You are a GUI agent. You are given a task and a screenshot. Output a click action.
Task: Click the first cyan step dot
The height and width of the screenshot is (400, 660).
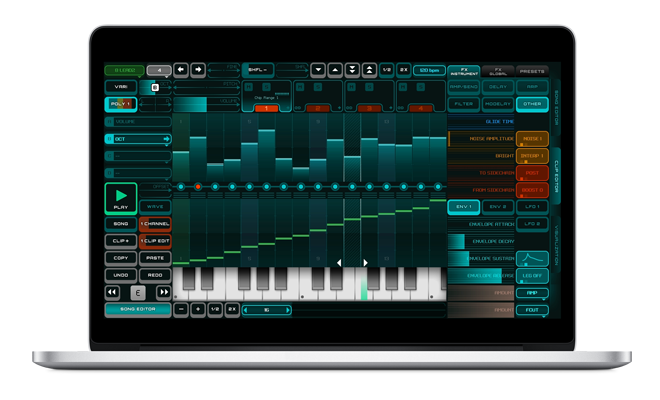tap(181, 187)
